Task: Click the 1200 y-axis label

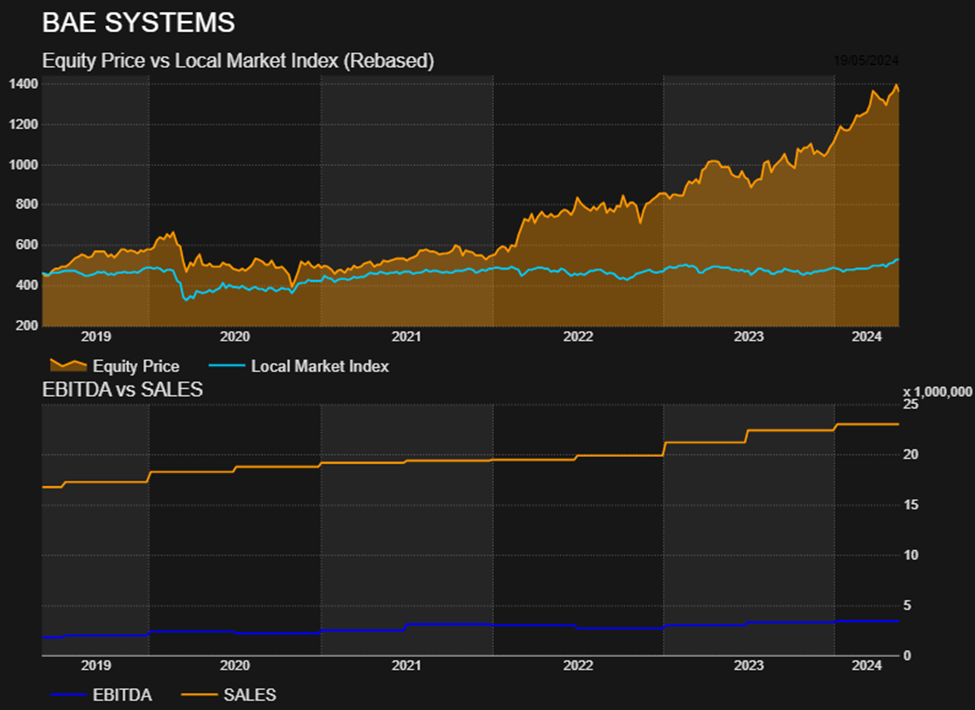Action: click(x=24, y=124)
